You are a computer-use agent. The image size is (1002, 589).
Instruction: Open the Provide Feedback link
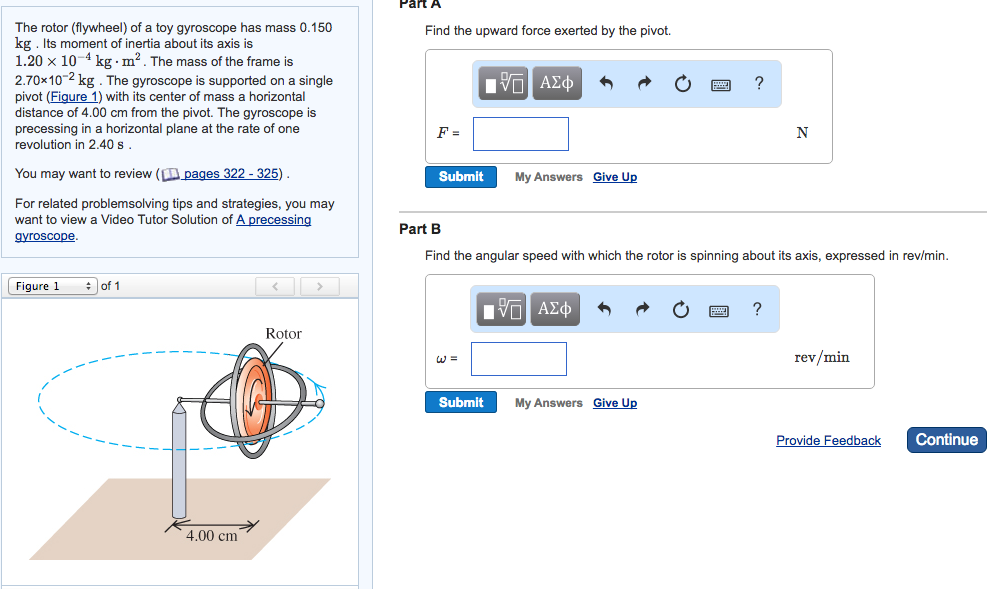click(x=828, y=440)
